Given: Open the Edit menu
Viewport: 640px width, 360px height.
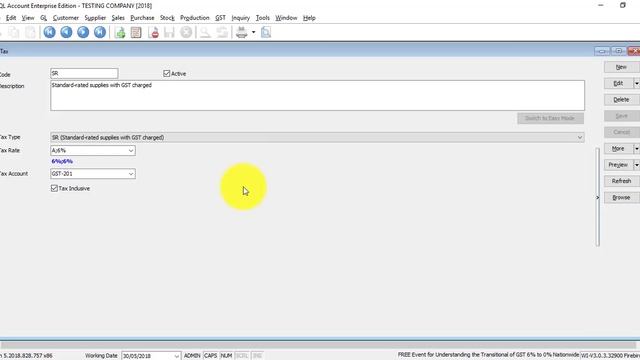Looking at the screenshot, I should pos(11,18).
